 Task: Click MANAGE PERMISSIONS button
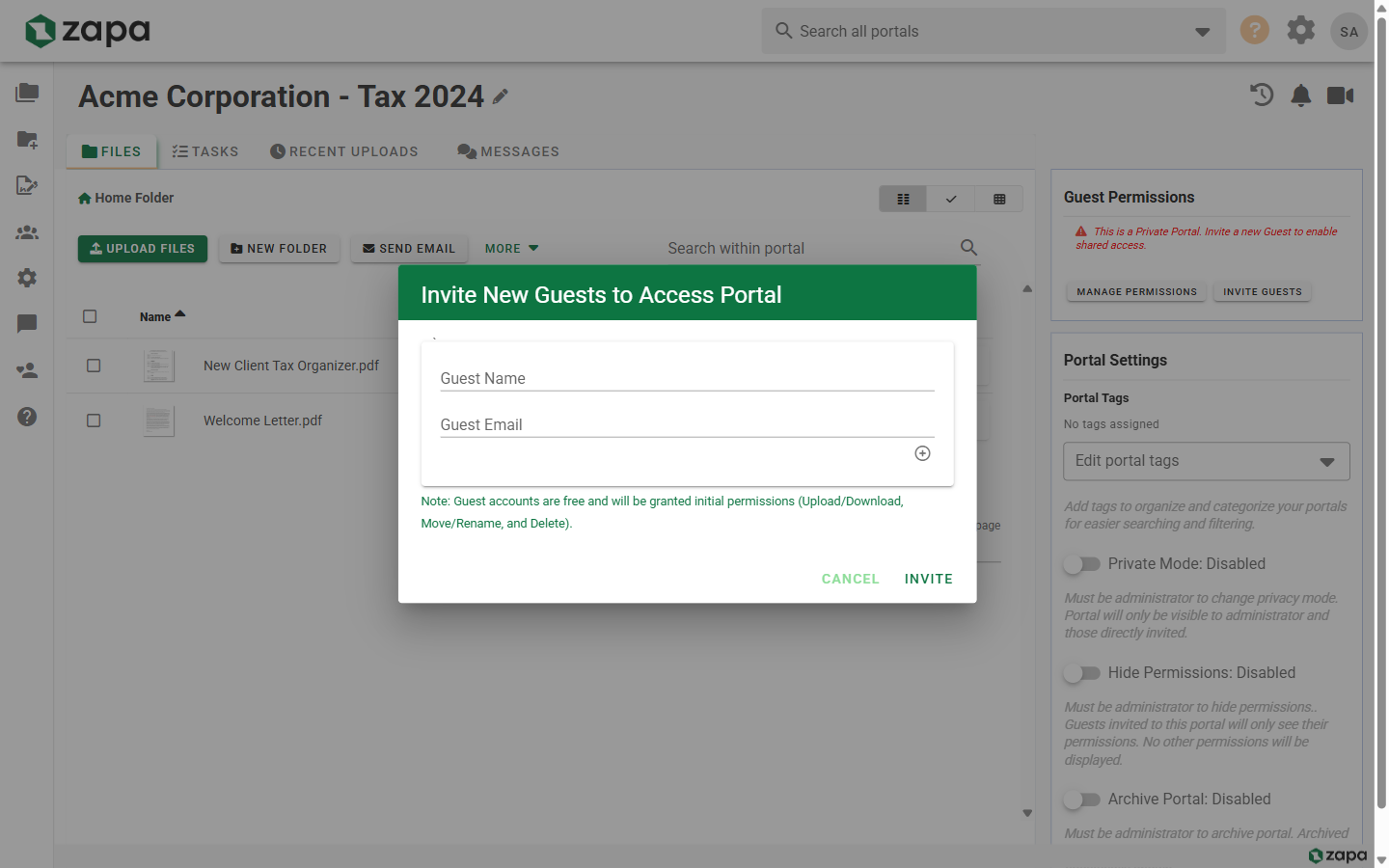coord(1136,291)
